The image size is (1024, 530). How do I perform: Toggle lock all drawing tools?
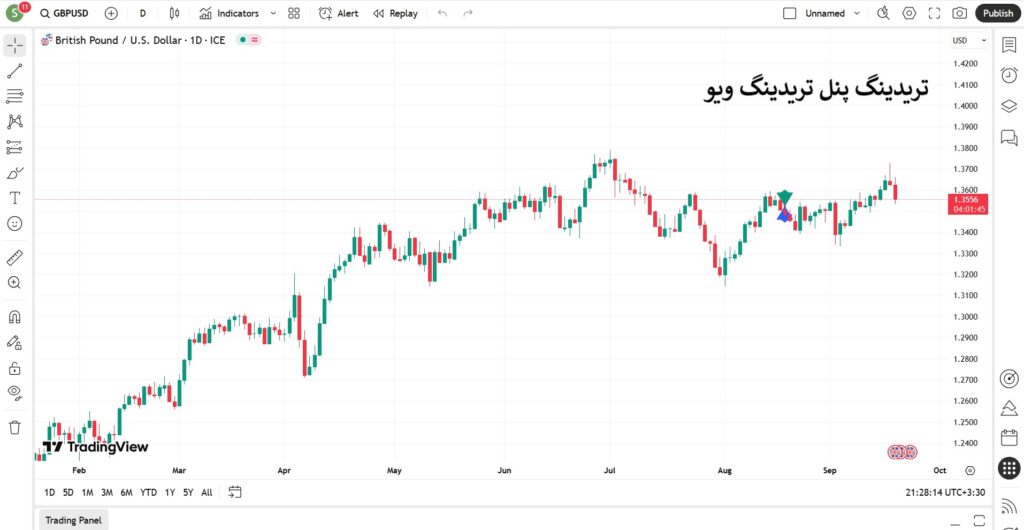pyautogui.click(x=15, y=368)
